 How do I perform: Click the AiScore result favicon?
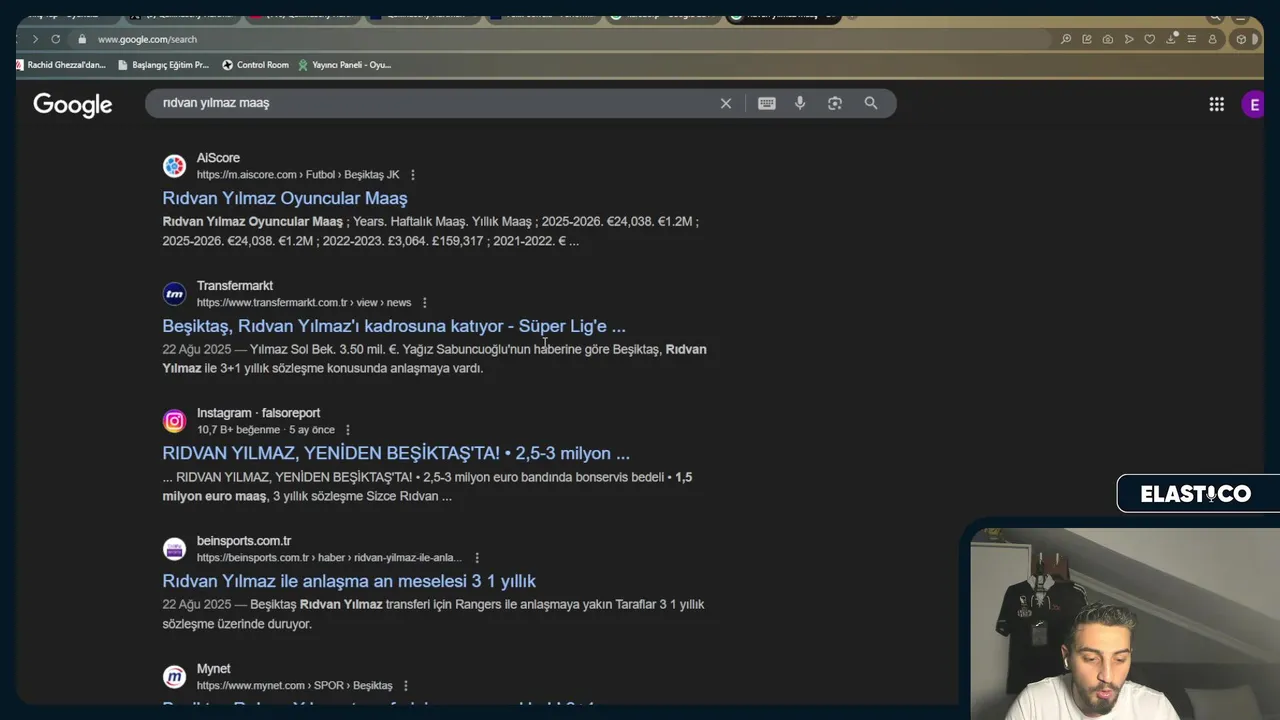click(x=175, y=166)
